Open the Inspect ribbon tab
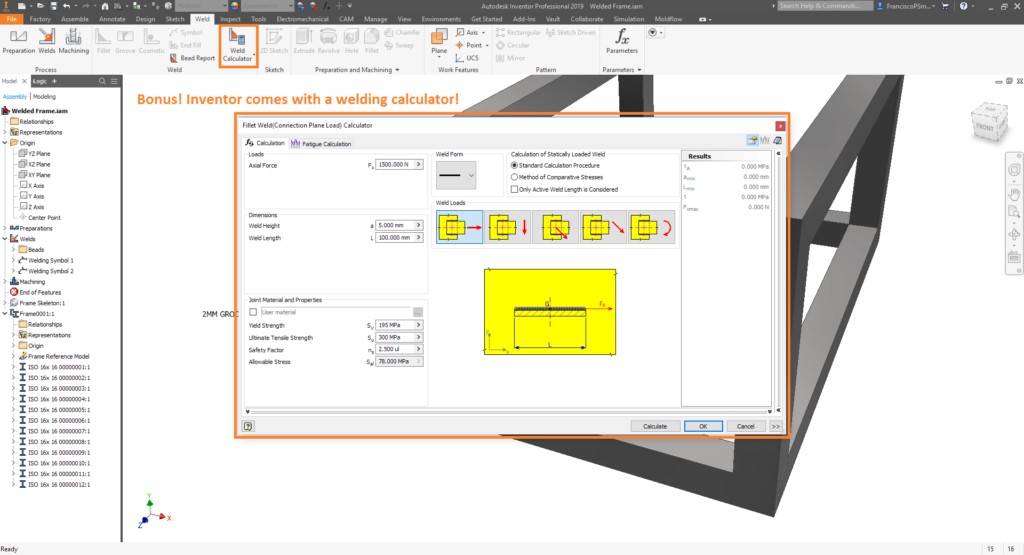This screenshot has width=1024, height=555. tap(230, 20)
